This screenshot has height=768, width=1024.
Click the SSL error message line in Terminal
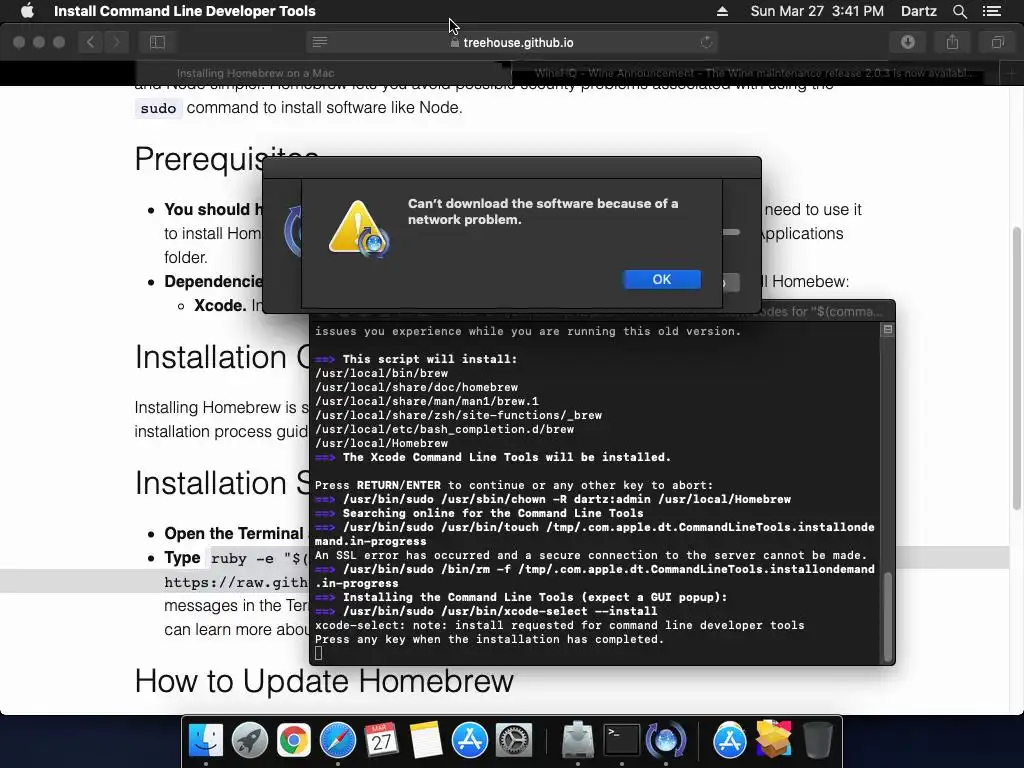(x=591, y=555)
